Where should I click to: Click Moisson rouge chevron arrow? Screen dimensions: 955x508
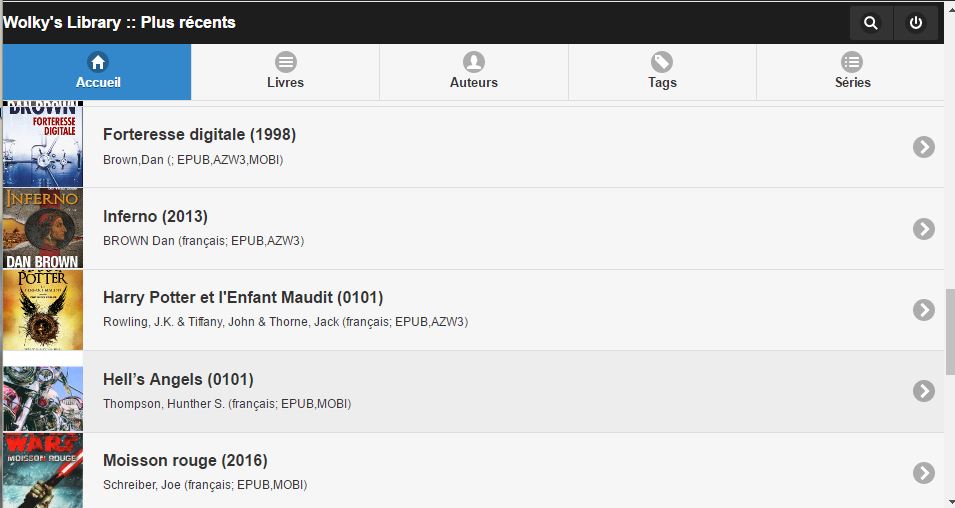[924, 472]
